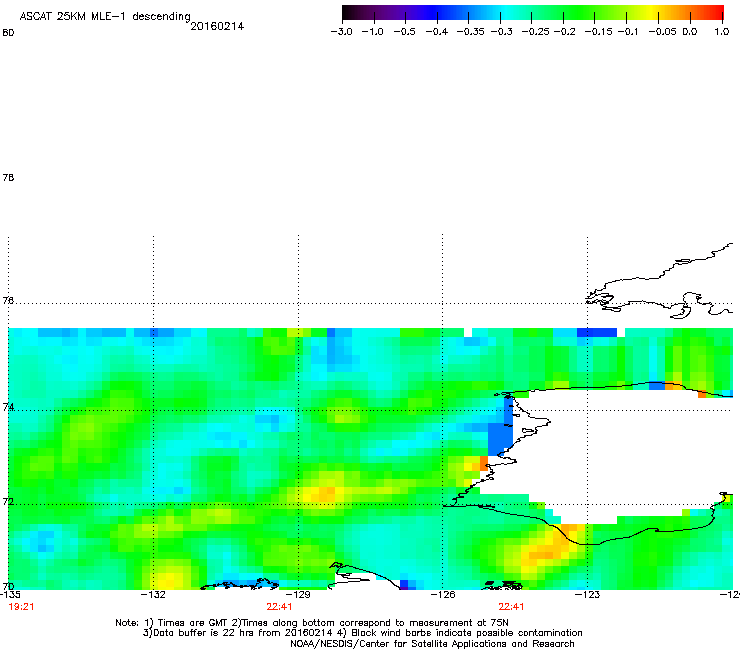Click the -0.35 colorbar tick label
Image resolution: width=740 pixels, height=650 pixels.
471,32
